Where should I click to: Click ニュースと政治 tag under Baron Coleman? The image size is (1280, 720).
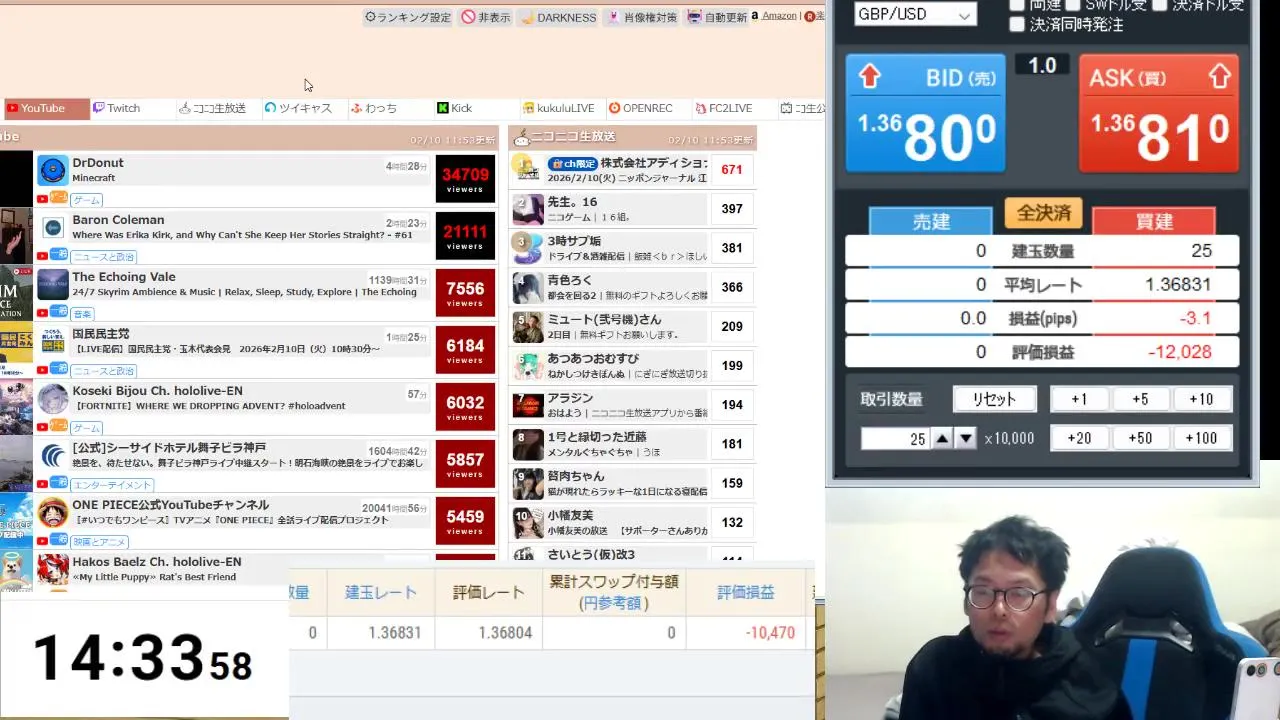(104, 257)
